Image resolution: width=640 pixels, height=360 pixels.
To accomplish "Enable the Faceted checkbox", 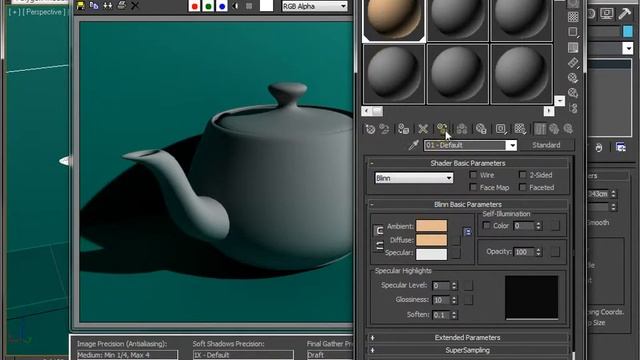I will coord(522,187).
